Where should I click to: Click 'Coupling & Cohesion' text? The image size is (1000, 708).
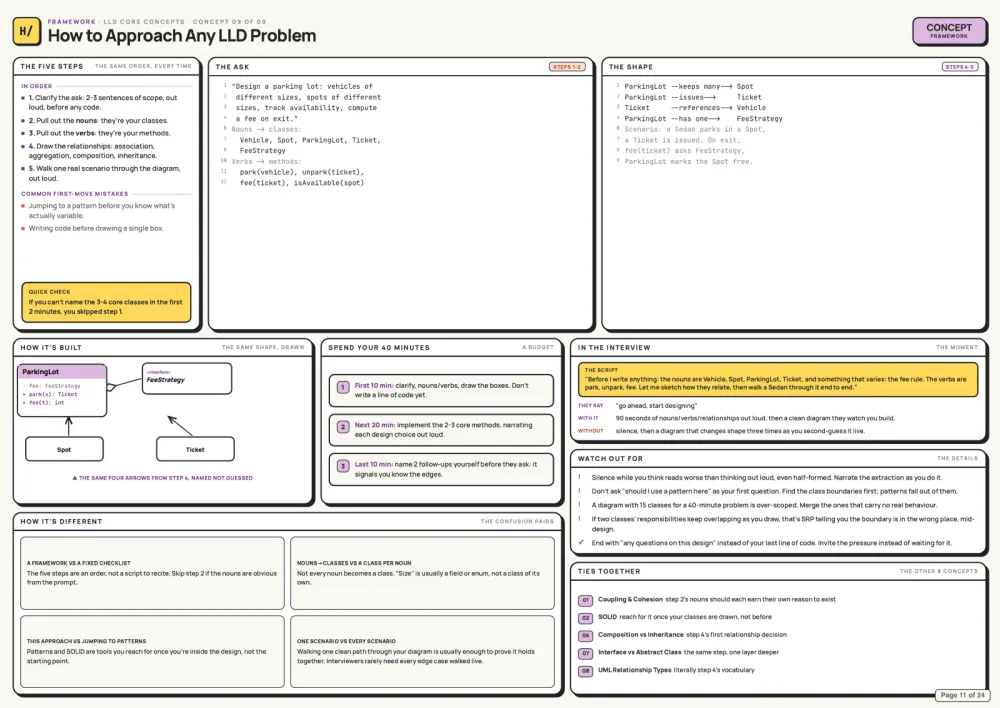pos(630,600)
